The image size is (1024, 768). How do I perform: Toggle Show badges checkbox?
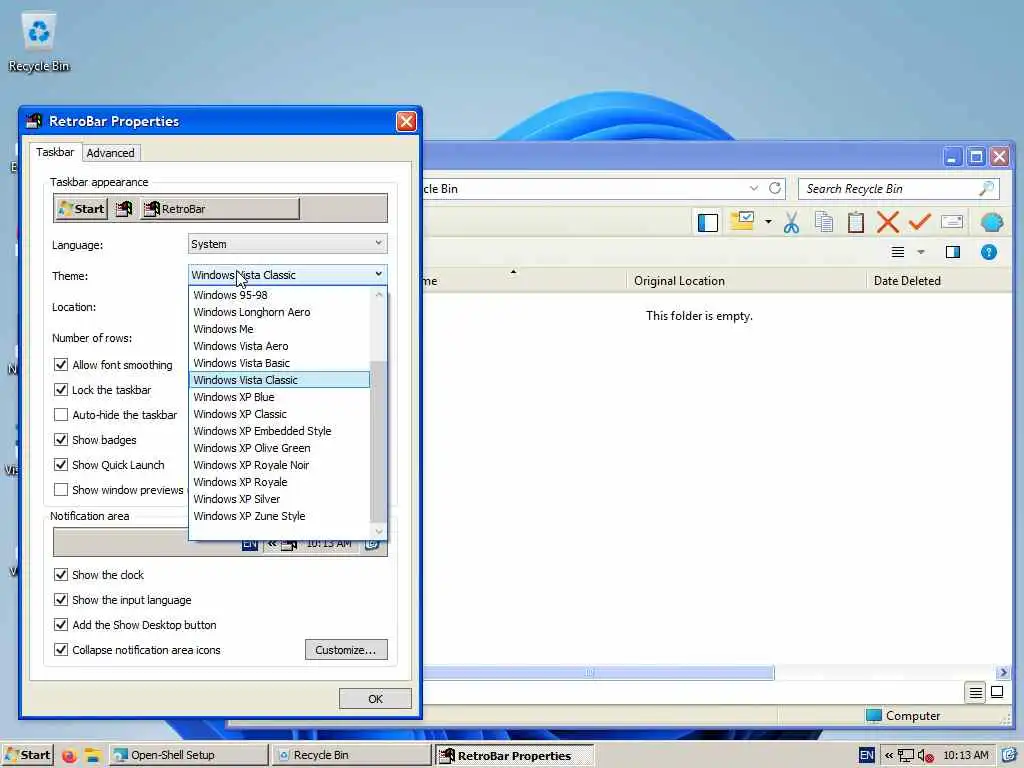[x=61, y=440]
